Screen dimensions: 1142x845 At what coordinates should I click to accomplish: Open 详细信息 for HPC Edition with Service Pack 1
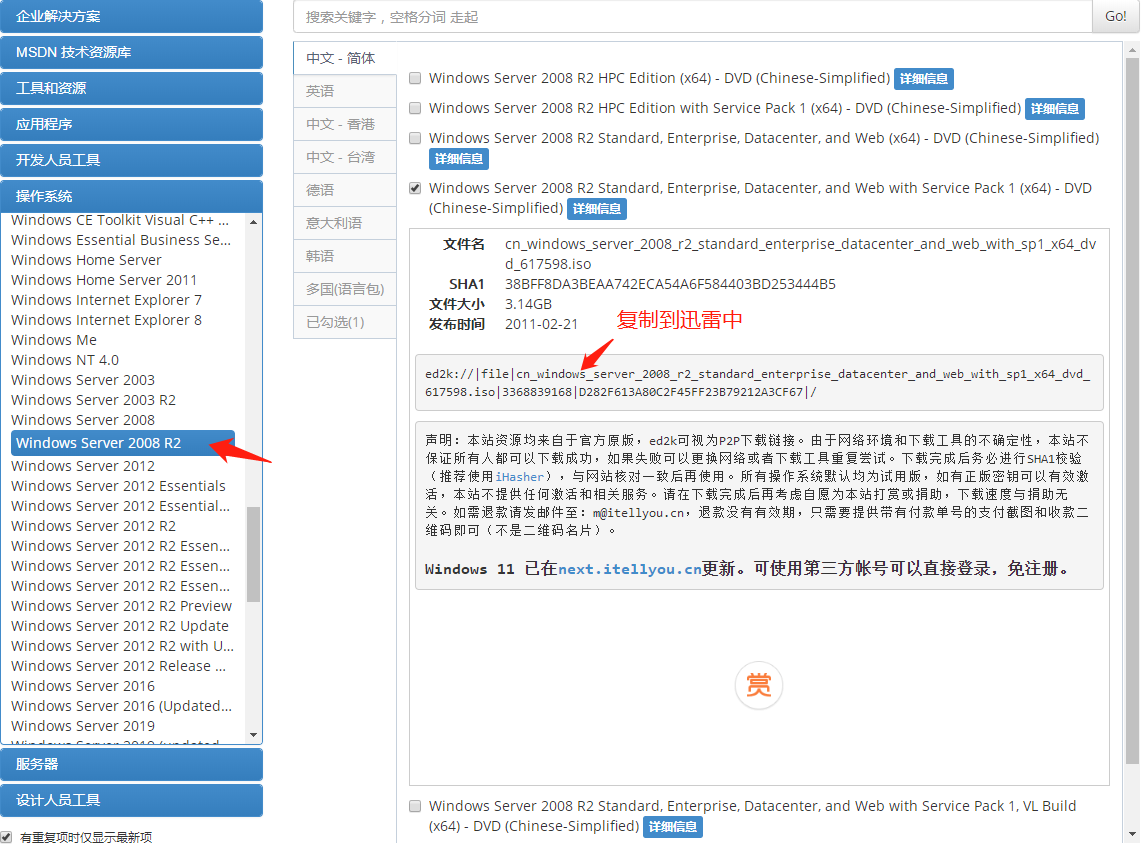tap(1055, 109)
